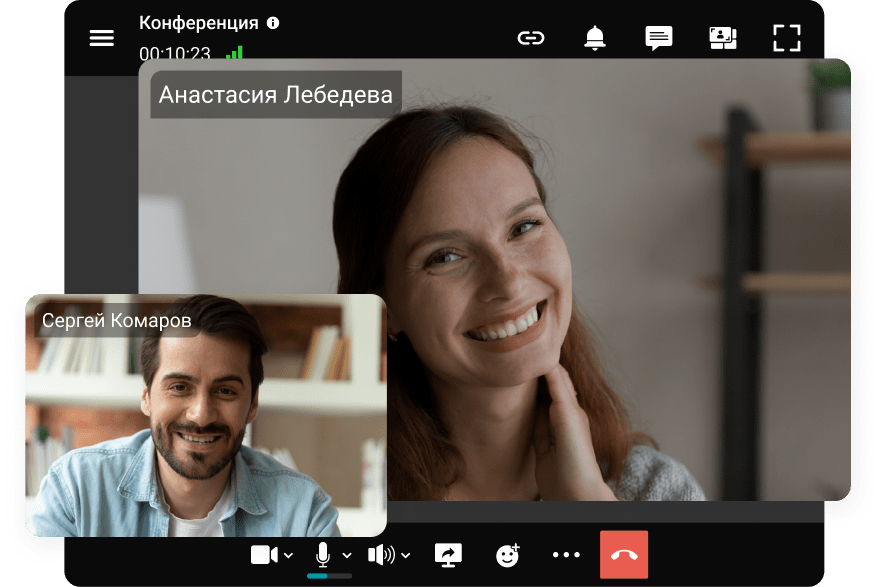Show the participants list icon

pos(723,38)
